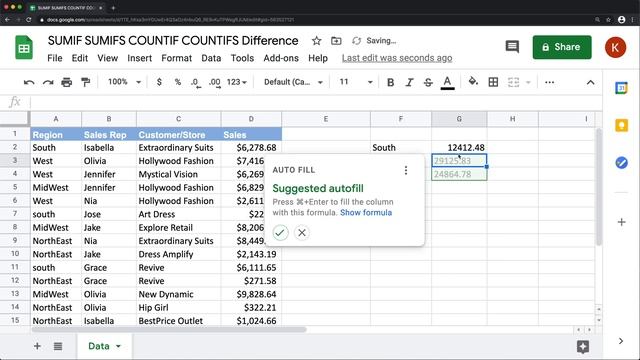Toggle italic formatting
This screenshot has height=360, width=640.
[x=409, y=82]
